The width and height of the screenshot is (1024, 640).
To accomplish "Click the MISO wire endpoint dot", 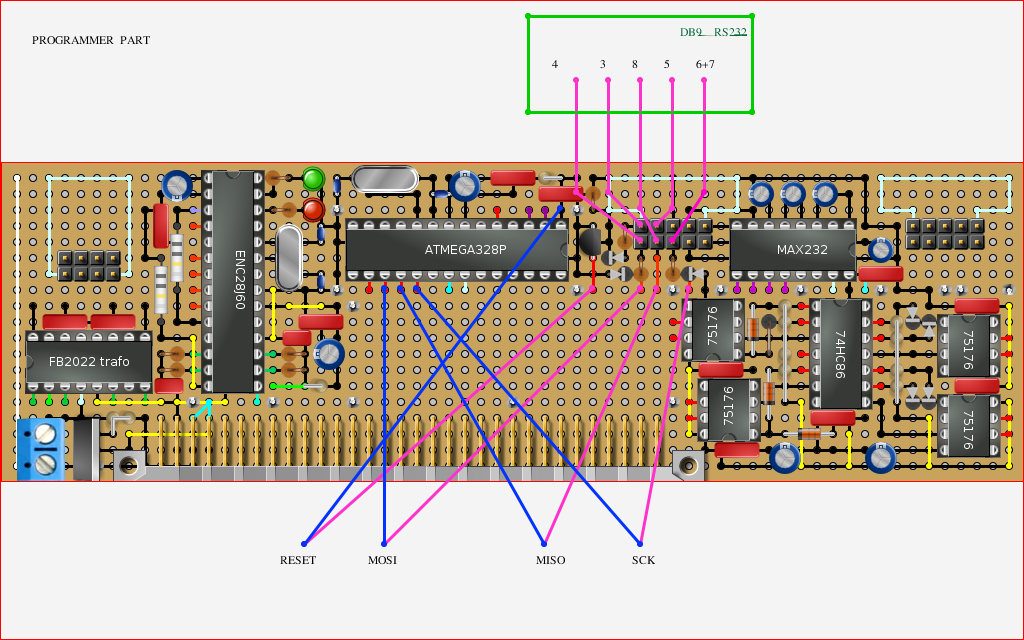I will pos(544,543).
